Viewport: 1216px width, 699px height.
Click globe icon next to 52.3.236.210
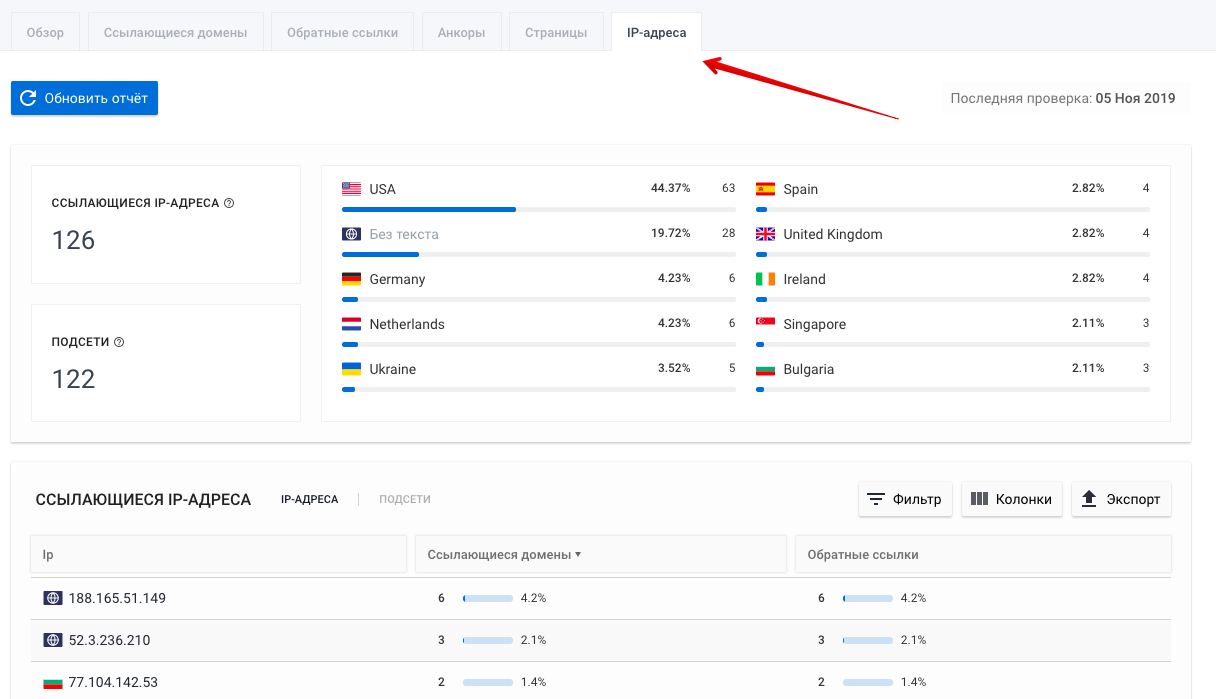(x=53, y=640)
